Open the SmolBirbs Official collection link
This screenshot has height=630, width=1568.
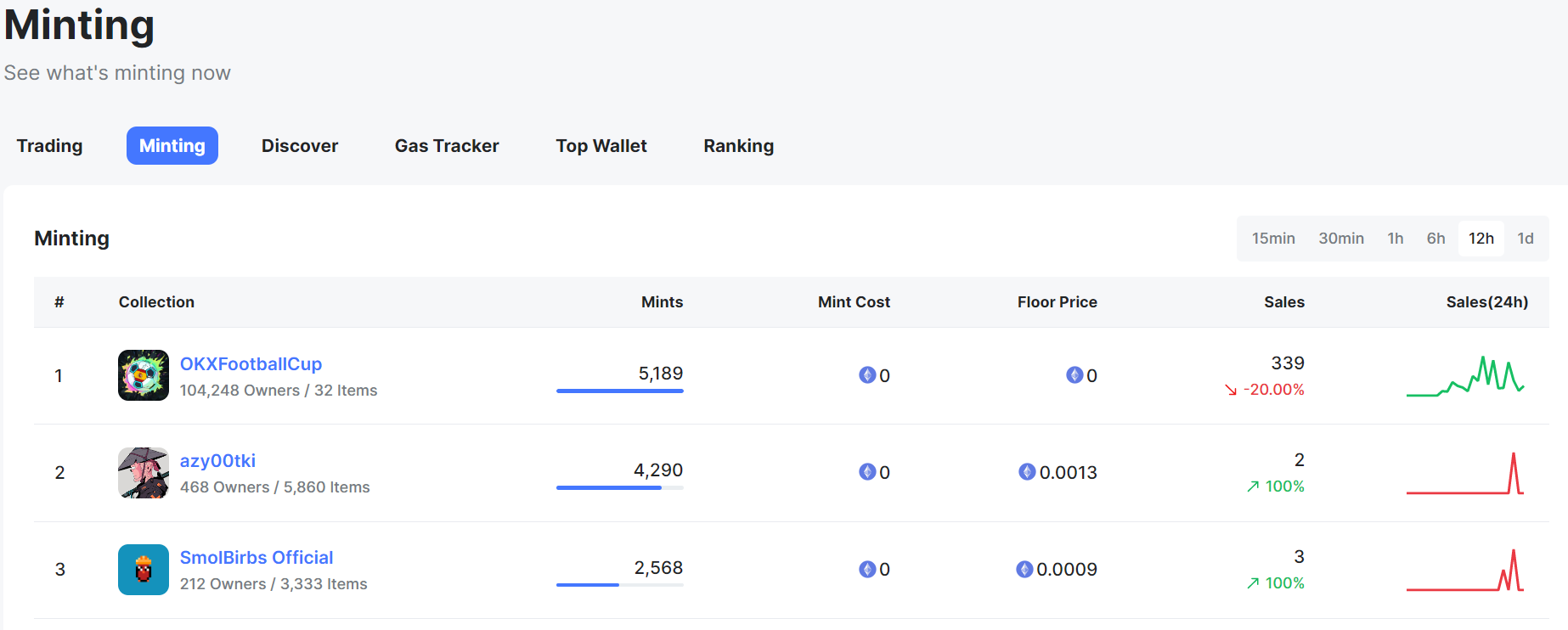coord(256,558)
